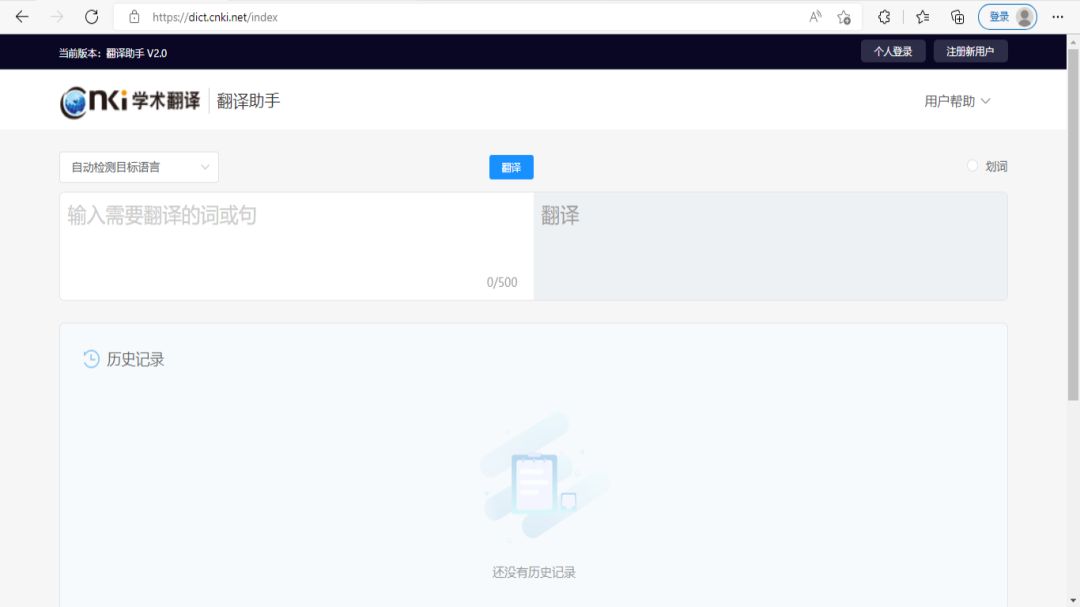Open the Collections icon
Viewport: 1080px width, 607px height.
[x=957, y=17]
